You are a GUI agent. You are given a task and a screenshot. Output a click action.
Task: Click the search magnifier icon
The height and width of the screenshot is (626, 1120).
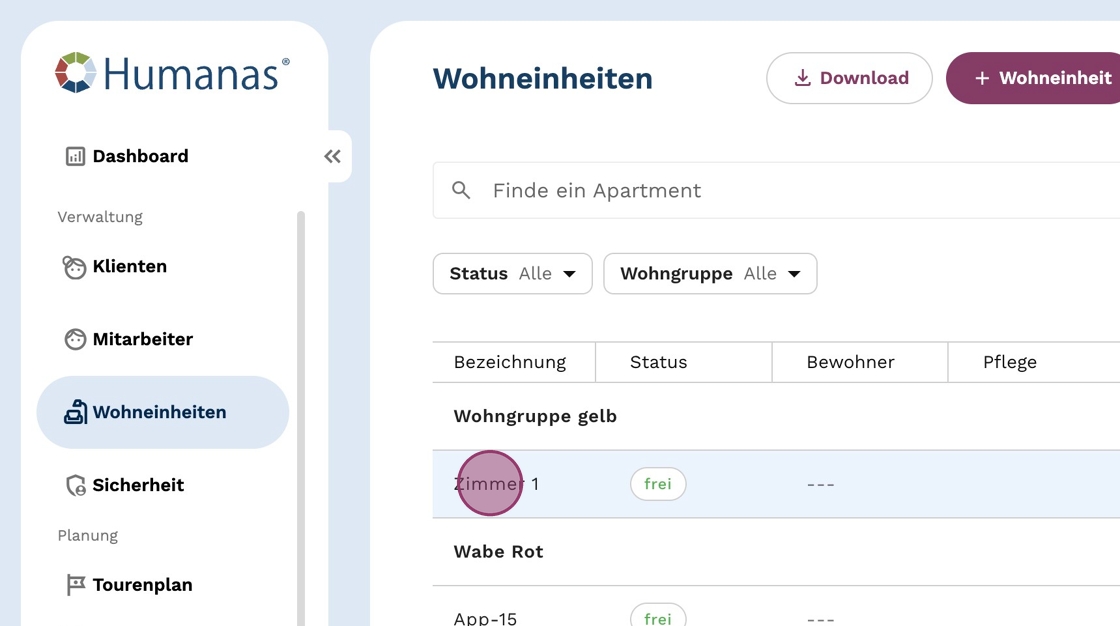(461, 190)
